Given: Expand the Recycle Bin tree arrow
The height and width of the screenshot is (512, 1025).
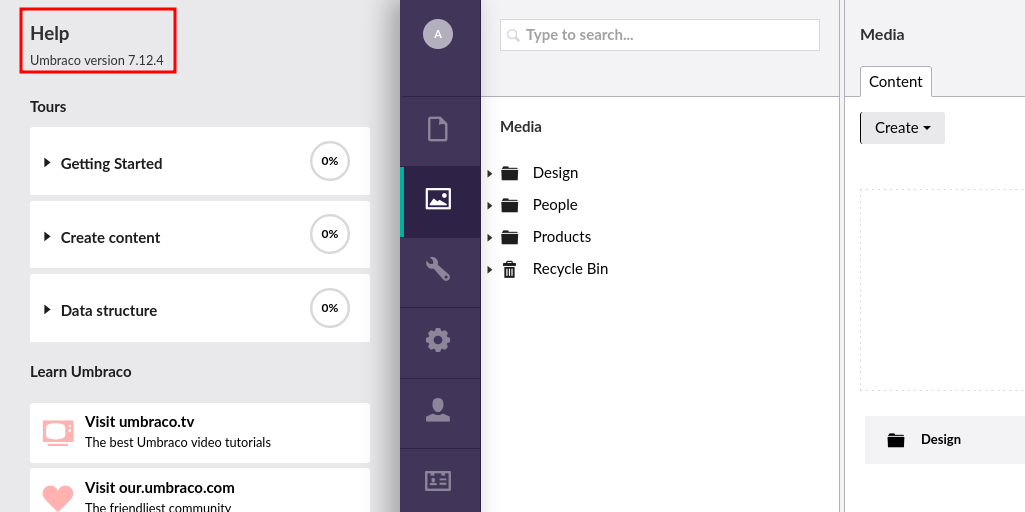Looking at the screenshot, I should 490,269.
